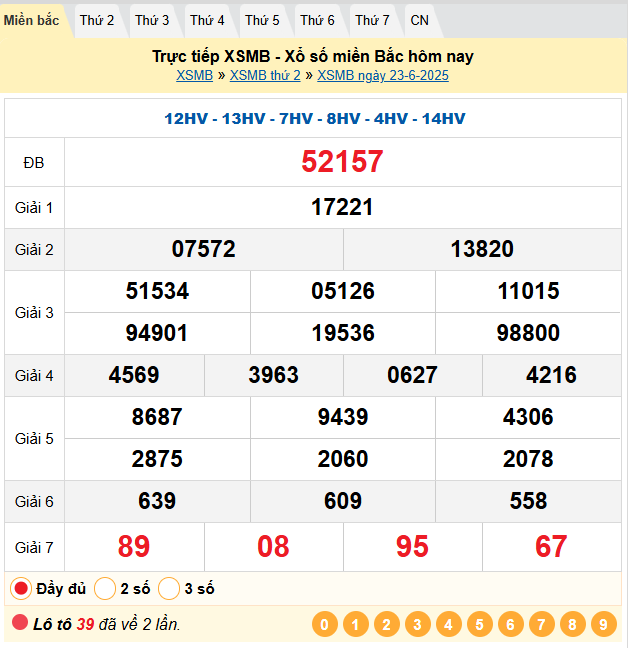The height and width of the screenshot is (648, 628).
Task: Click the Giải 5 number 4306
Action: pyautogui.click(x=528, y=417)
